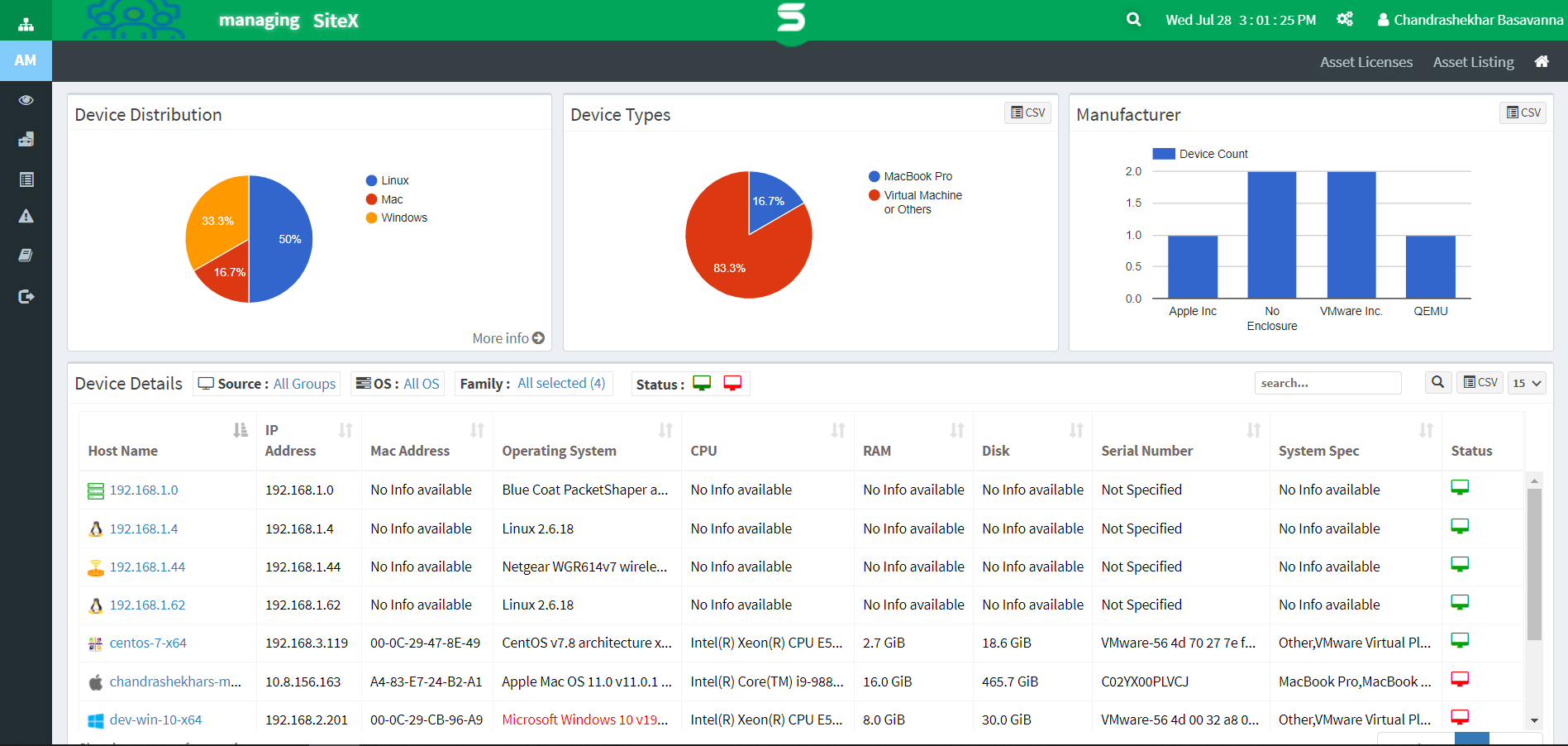
Task: Click the SiteX managing title
Action: 288,21
